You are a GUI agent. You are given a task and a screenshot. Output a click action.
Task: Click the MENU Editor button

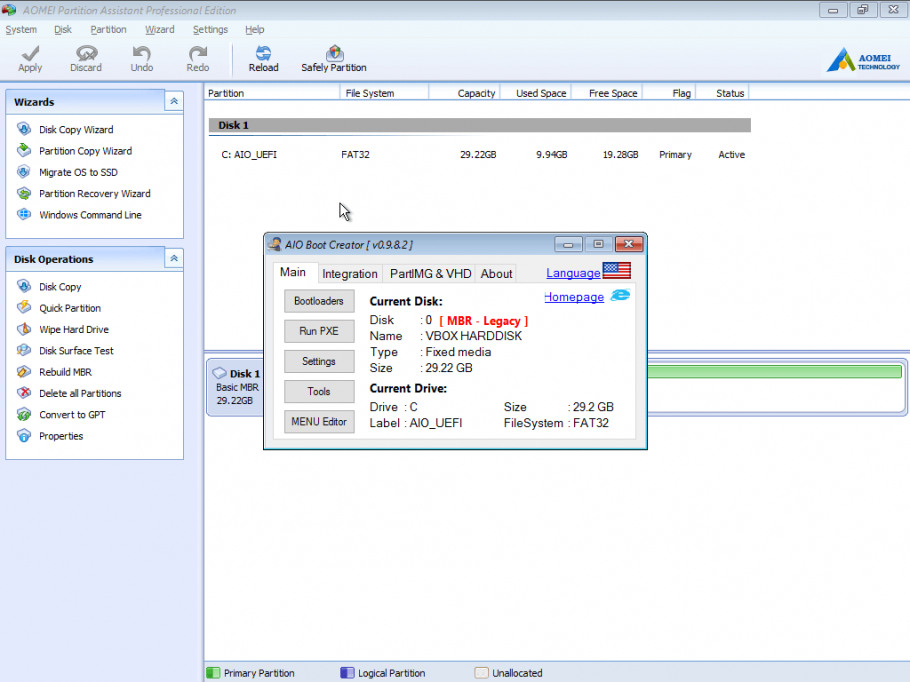click(x=319, y=422)
